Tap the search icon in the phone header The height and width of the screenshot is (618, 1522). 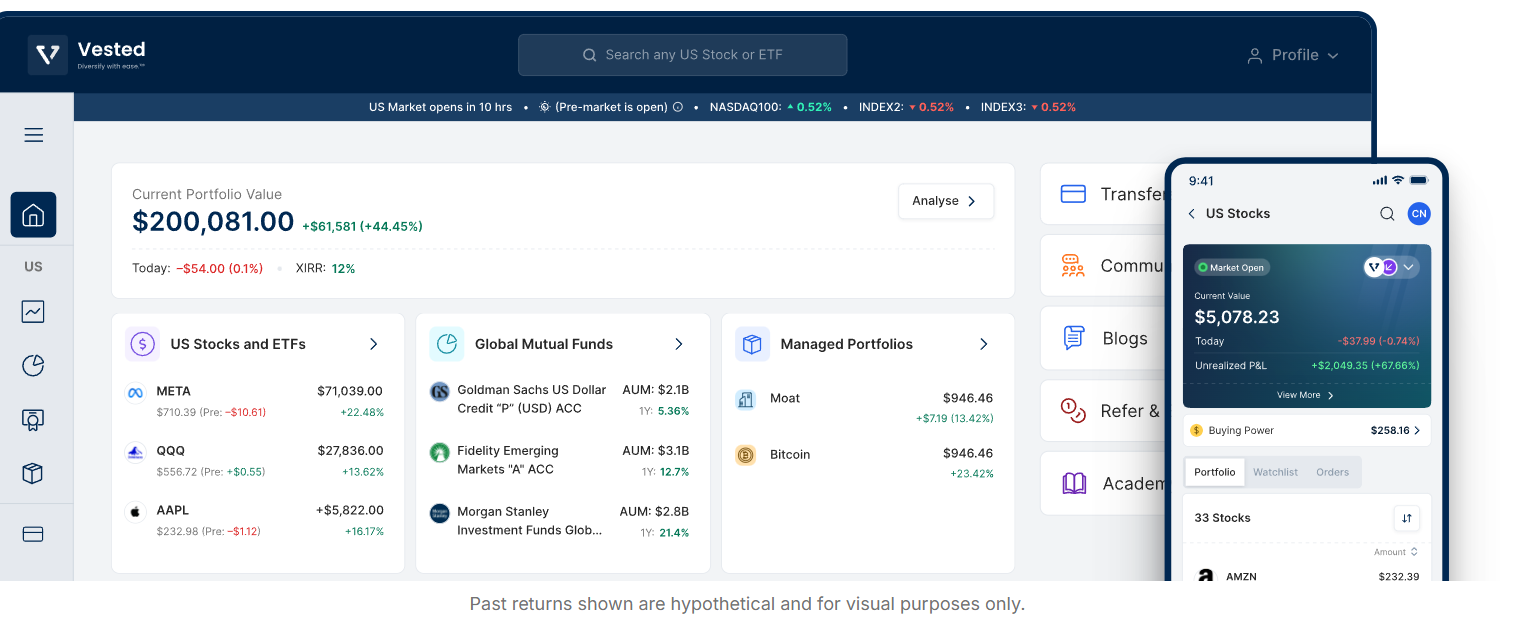[1387, 213]
